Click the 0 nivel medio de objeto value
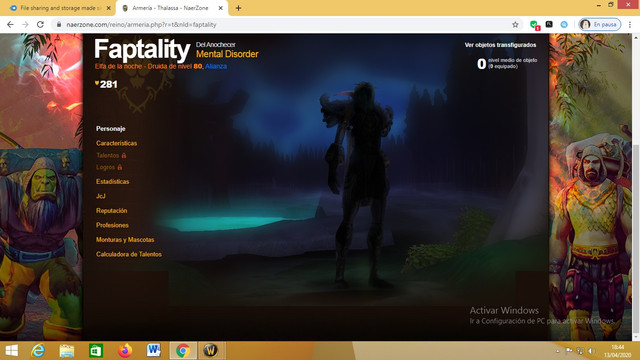The height and width of the screenshot is (360, 640). click(482, 64)
